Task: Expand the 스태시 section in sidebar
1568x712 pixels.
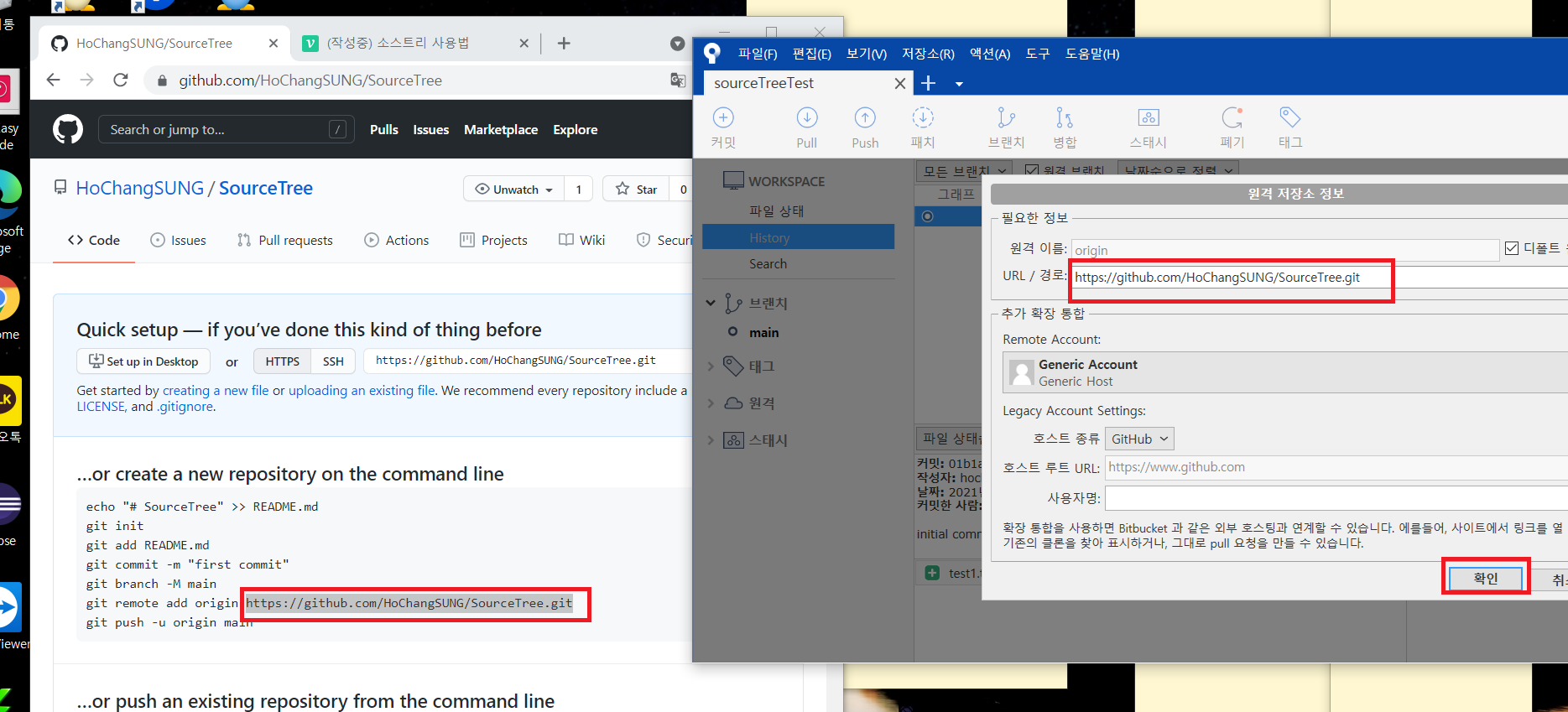Action: tap(711, 439)
